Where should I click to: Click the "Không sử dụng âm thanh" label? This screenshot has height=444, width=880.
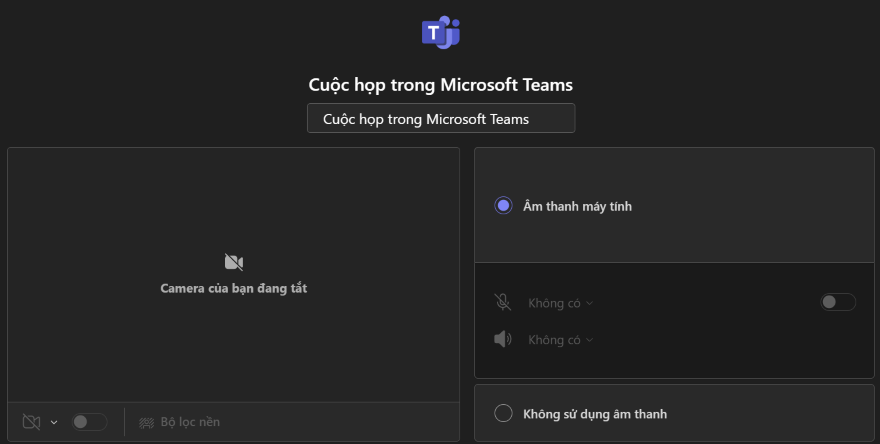(595, 414)
